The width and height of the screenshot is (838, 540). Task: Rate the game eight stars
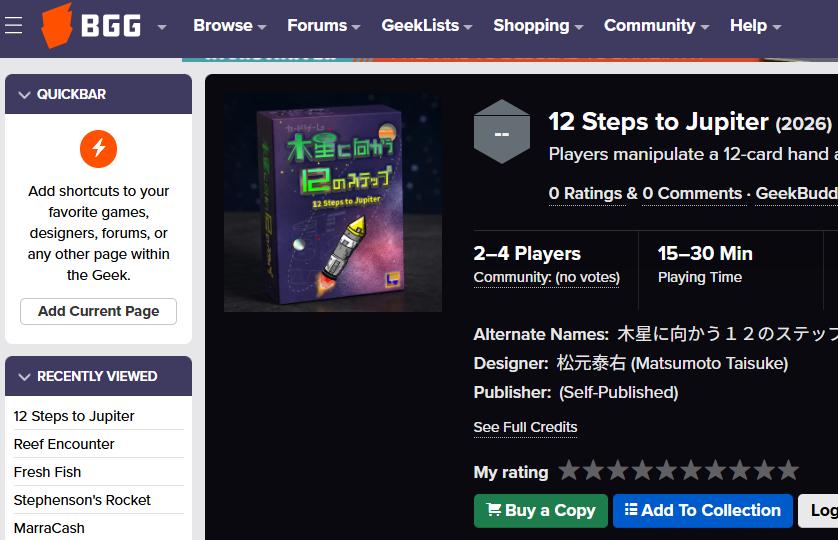coord(740,470)
